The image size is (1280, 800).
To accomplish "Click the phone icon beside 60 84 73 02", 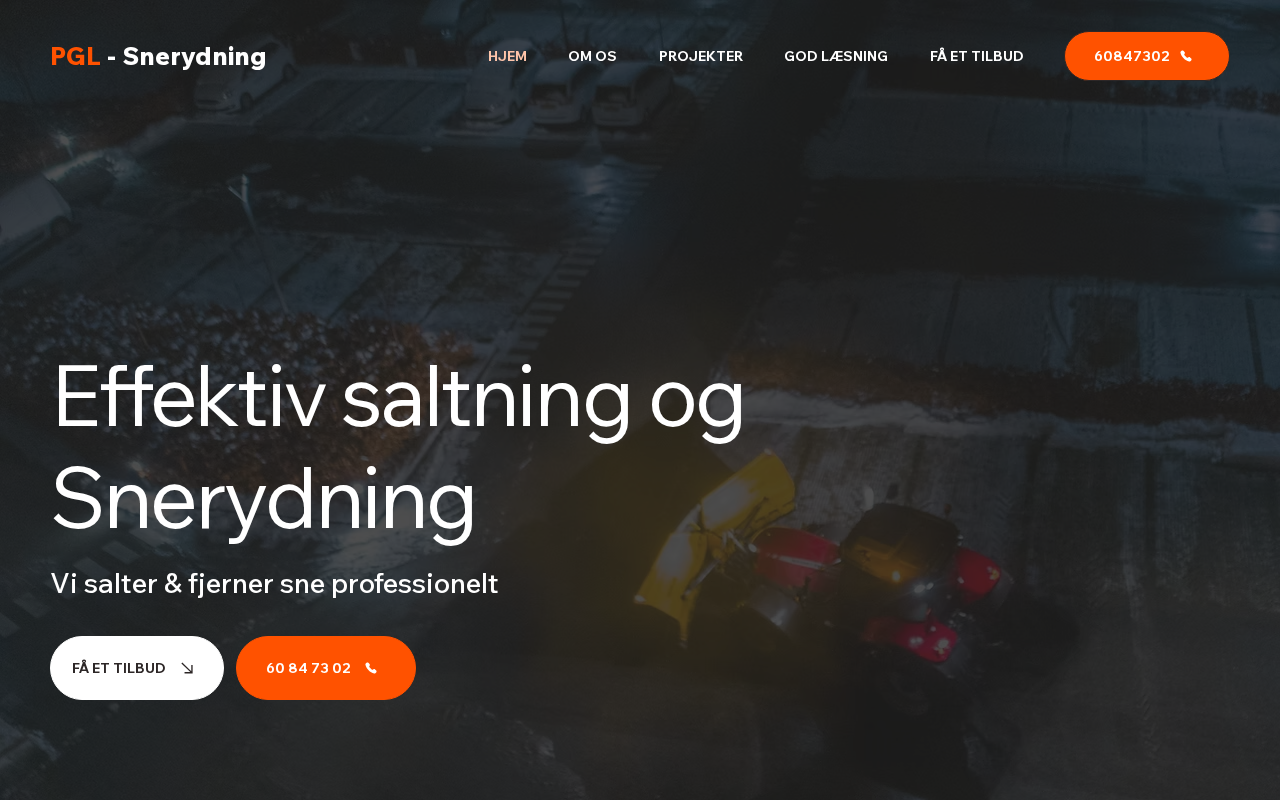I will [x=371, y=668].
